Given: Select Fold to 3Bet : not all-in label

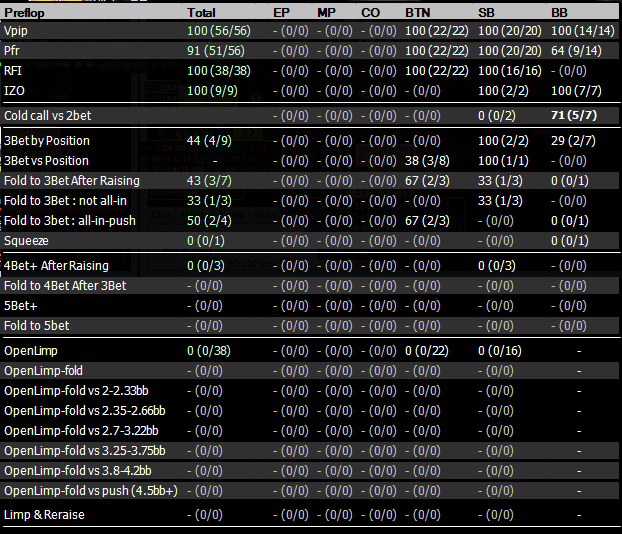Looking at the screenshot, I should tap(65, 201).
